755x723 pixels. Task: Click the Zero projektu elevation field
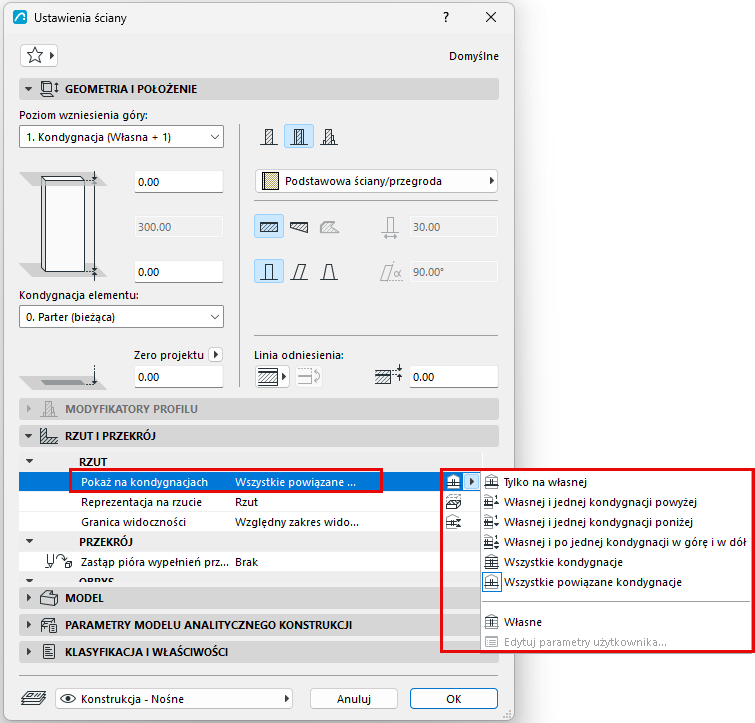tap(179, 376)
